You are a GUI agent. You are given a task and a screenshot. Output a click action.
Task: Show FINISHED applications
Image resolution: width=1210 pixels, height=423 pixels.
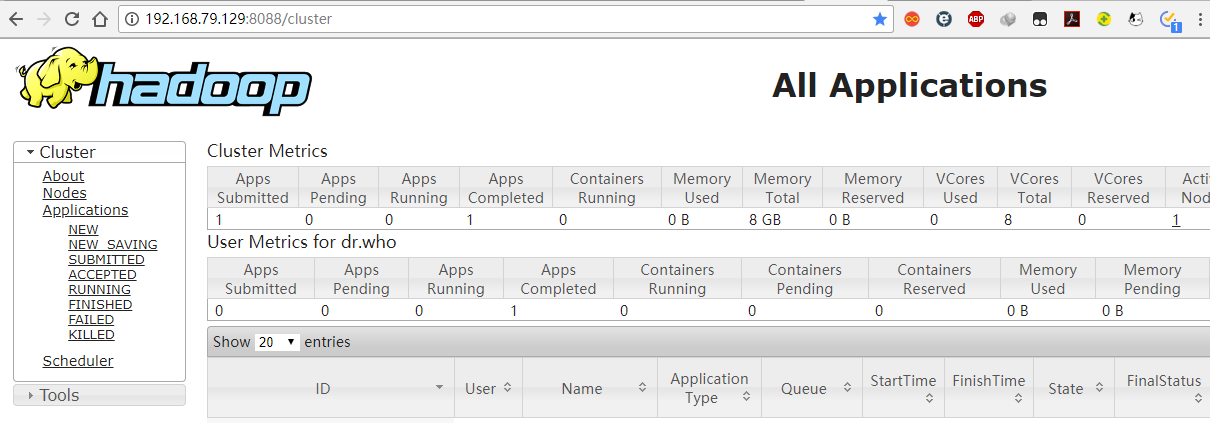click(x=100, y=305)
